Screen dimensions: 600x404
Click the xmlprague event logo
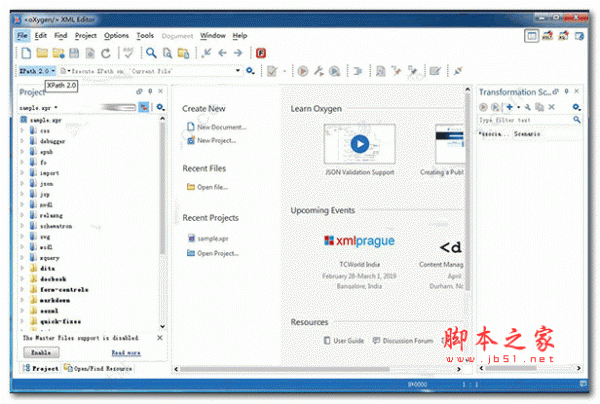360,241
